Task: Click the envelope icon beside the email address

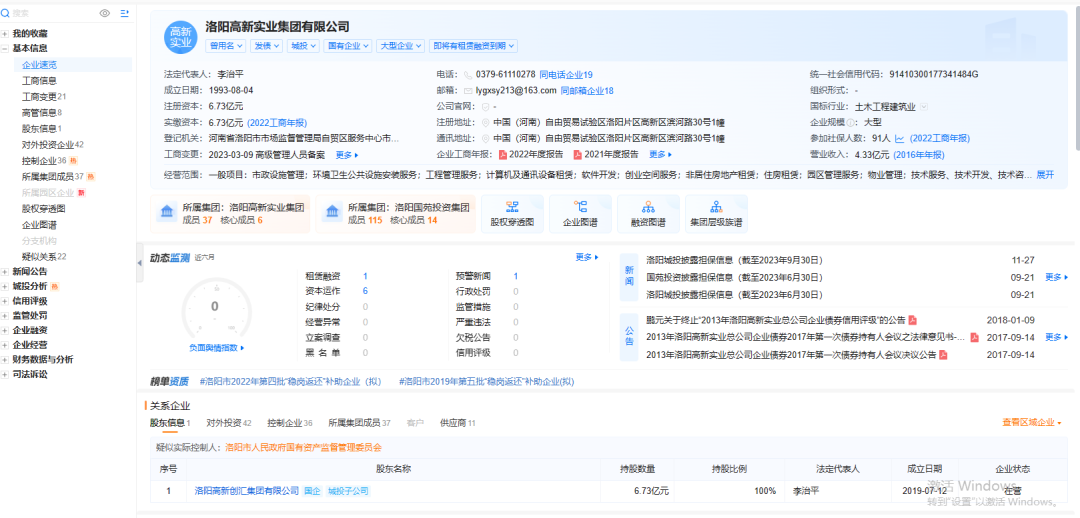Action: pos(468,90)
